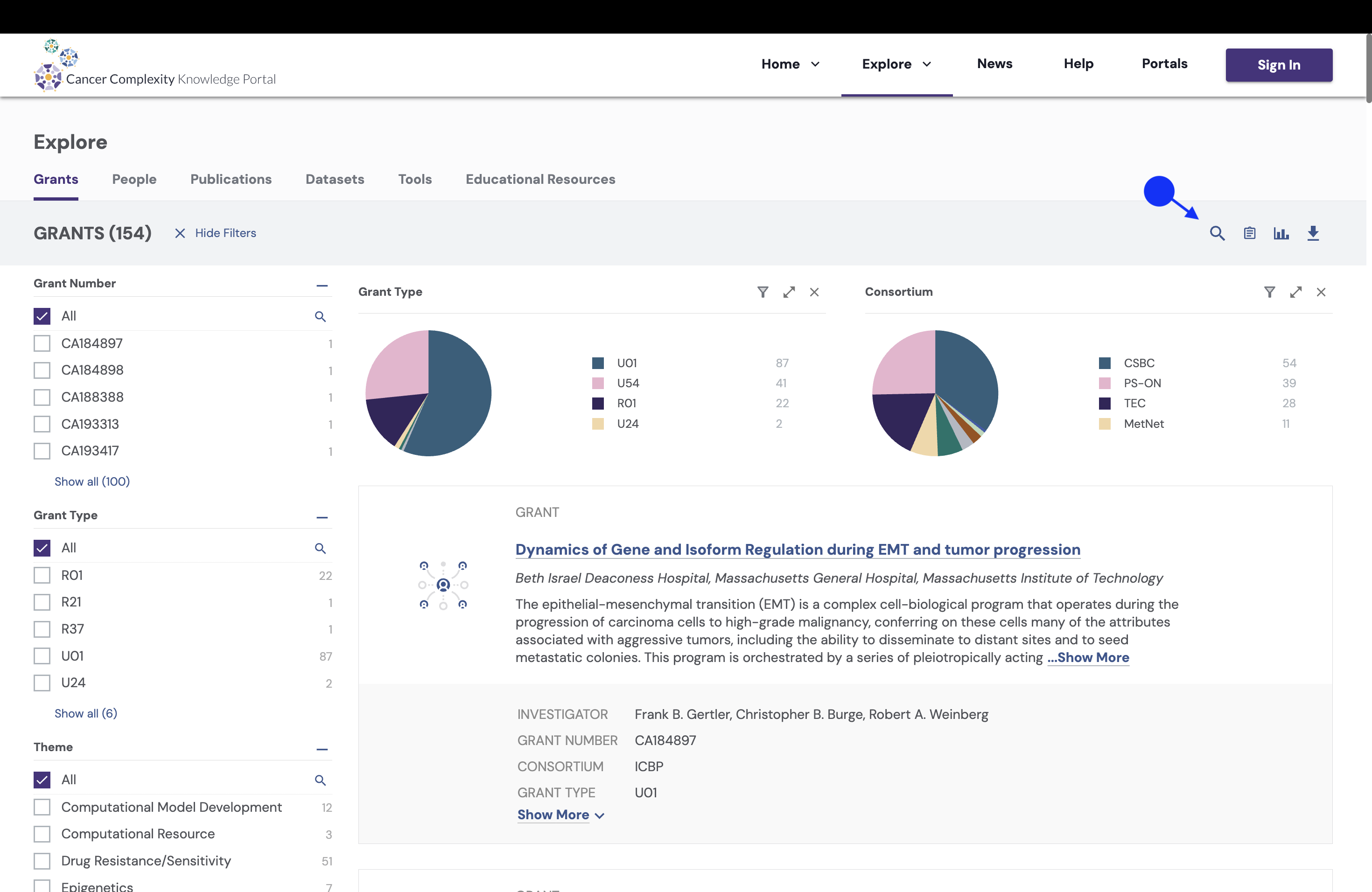Search within Grant Number filter values

pyautogui.click(x=320, y=316)
